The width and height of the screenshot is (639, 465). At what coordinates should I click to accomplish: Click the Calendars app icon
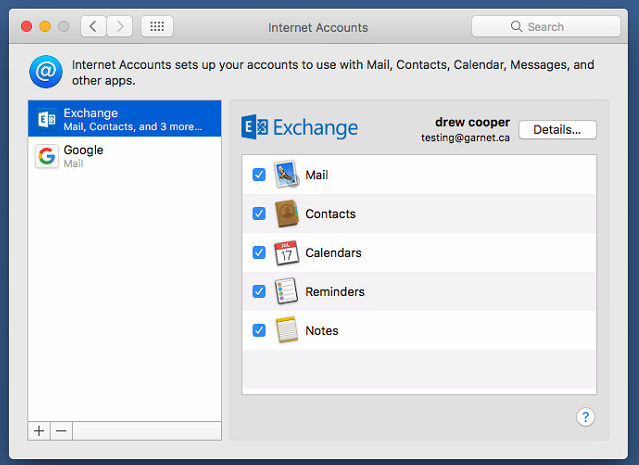click(x=287, y=253)
